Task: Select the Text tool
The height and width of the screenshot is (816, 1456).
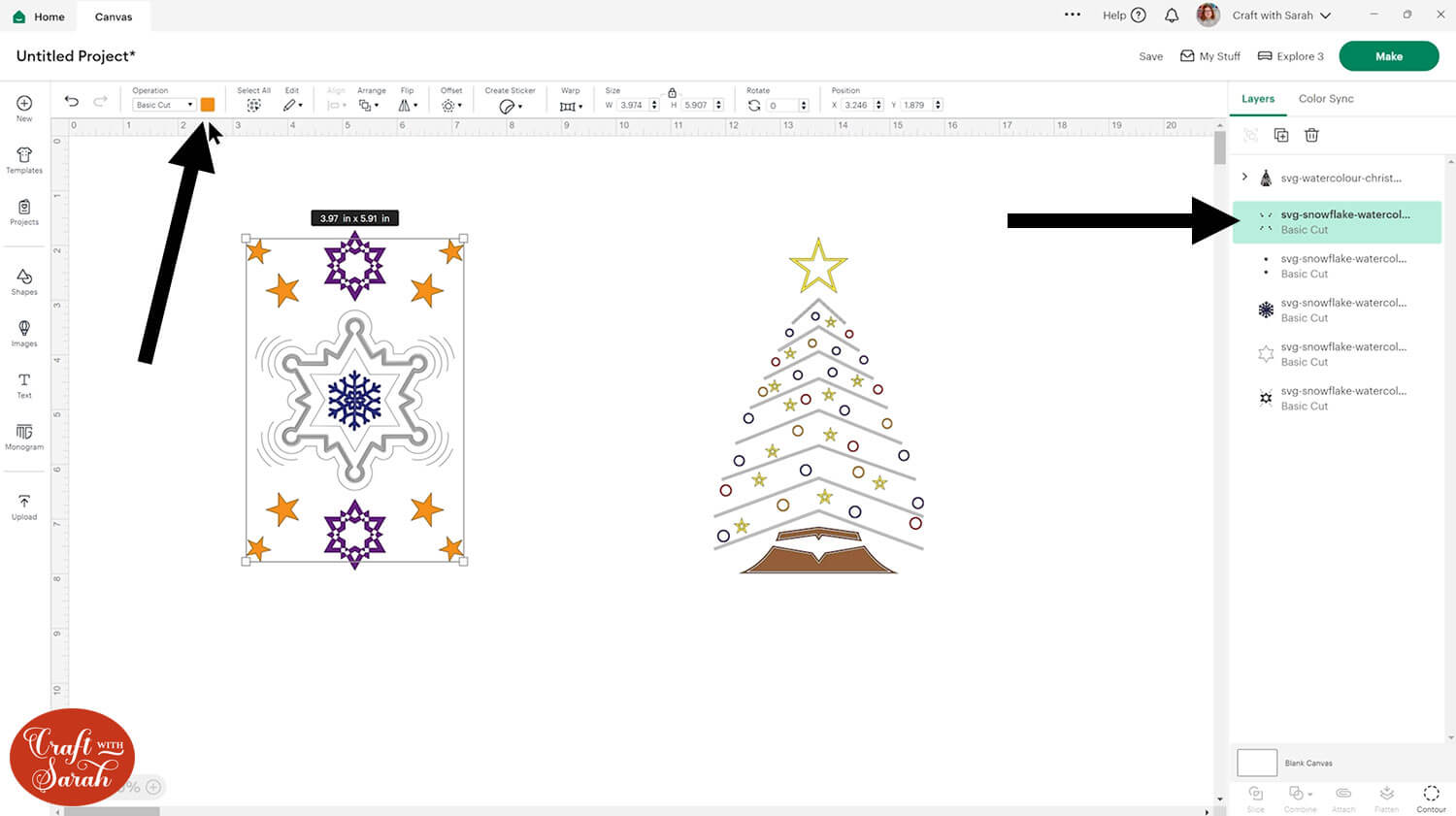Action: [x=24, y=385]
